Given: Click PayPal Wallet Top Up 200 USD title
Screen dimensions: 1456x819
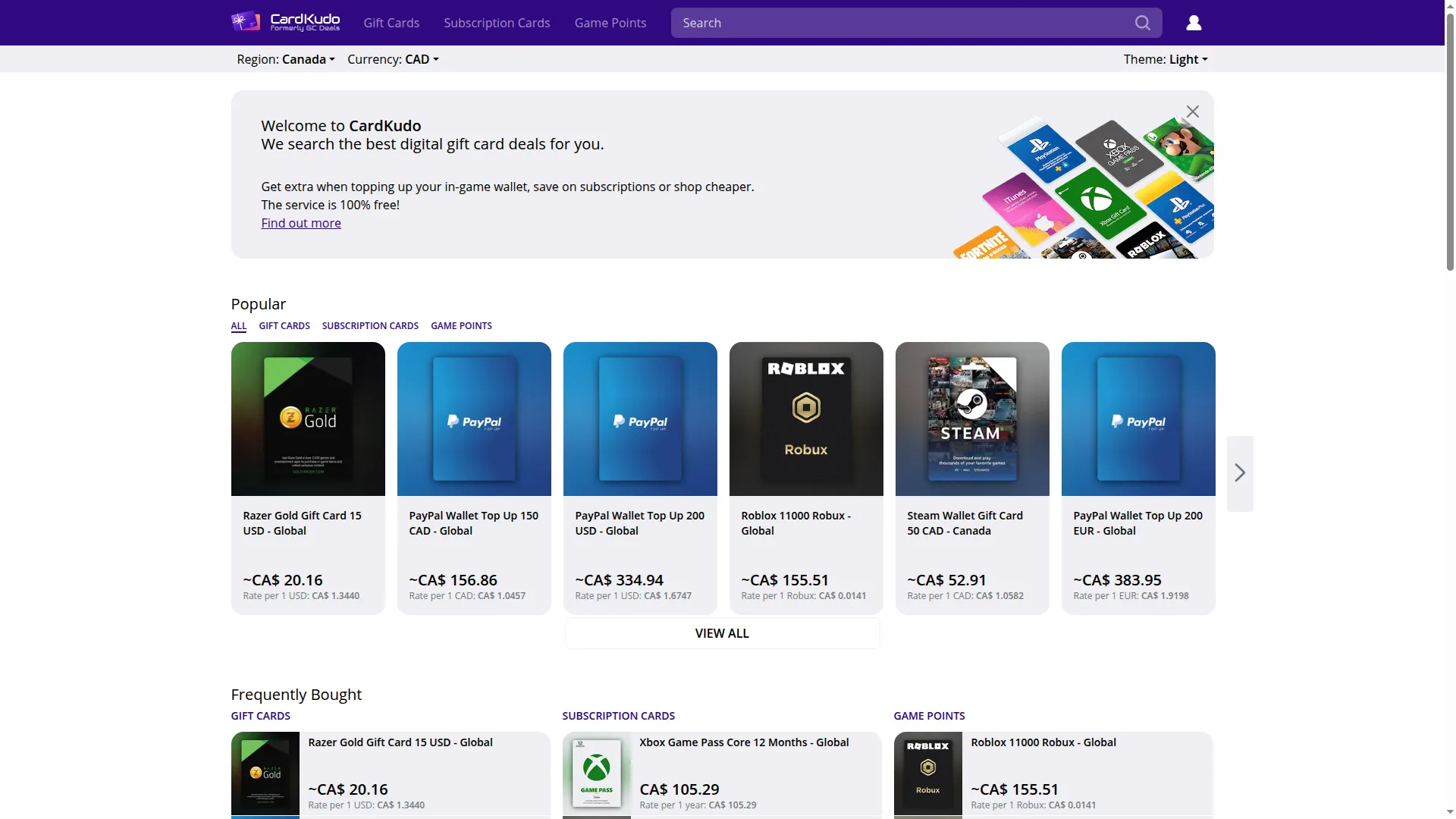Looking at the screenshot, I should [x=640, y=523].
